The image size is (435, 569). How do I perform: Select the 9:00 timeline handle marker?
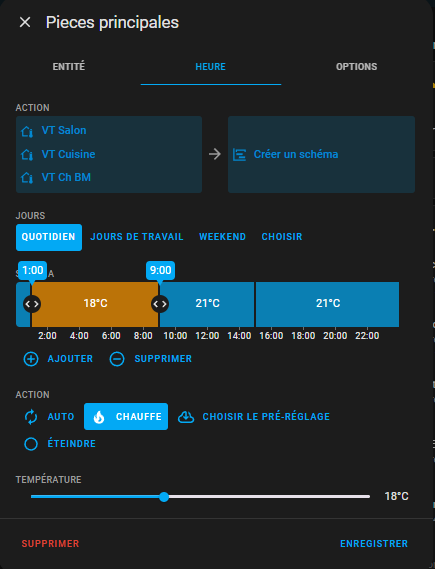coord(160,270)
